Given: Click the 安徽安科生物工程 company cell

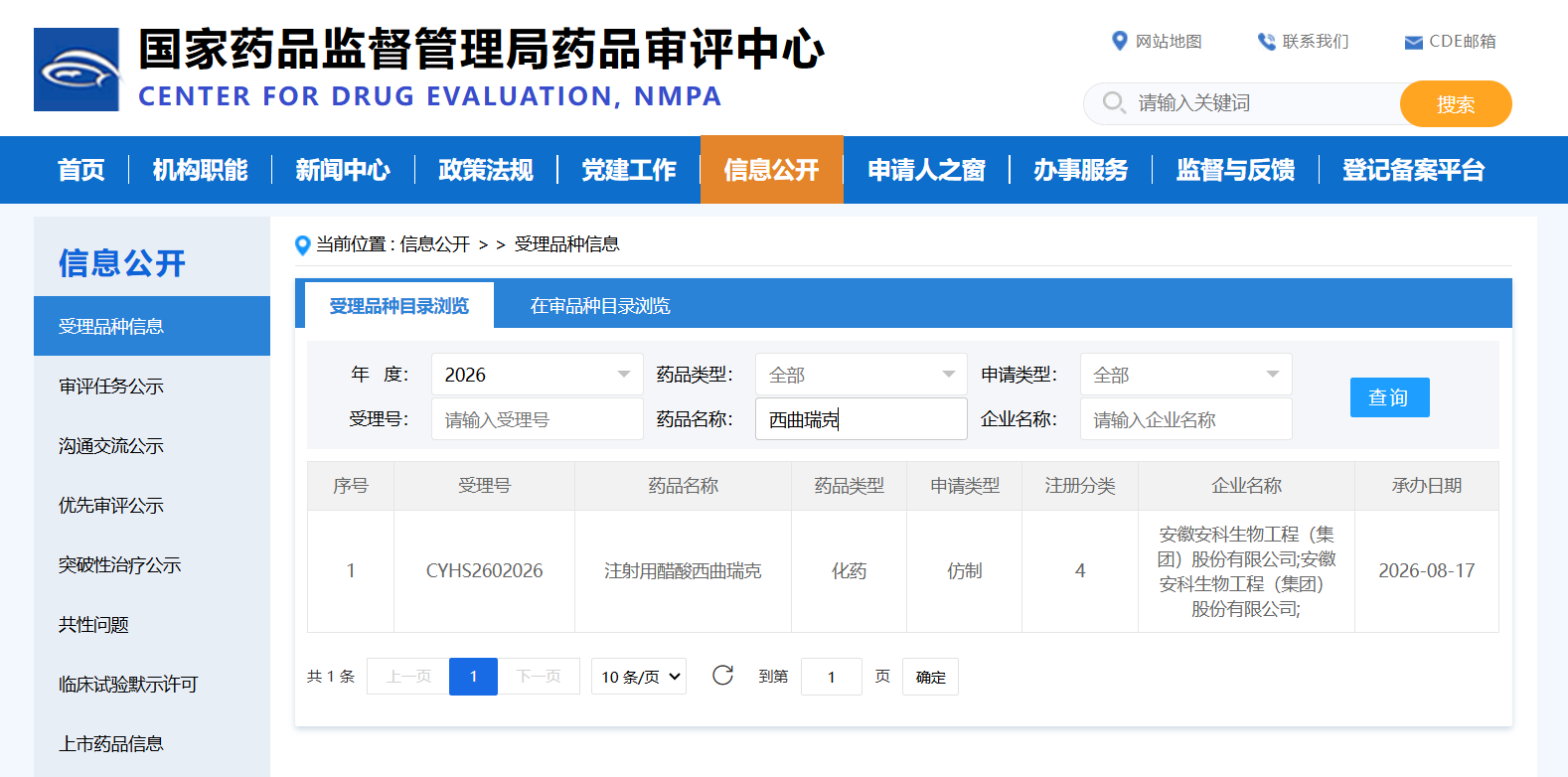Looking at the screenshot, I should (x=1247, y=571).
